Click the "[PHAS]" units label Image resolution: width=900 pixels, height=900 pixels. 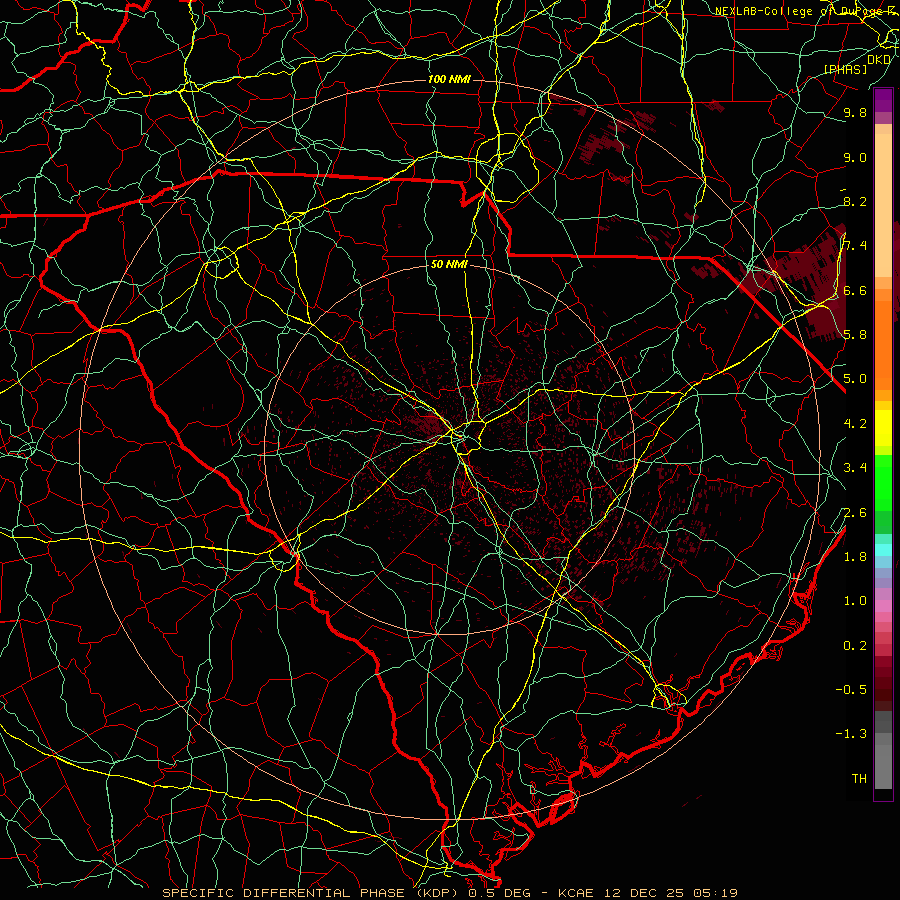pyautogui.click(x=845, y=69)
